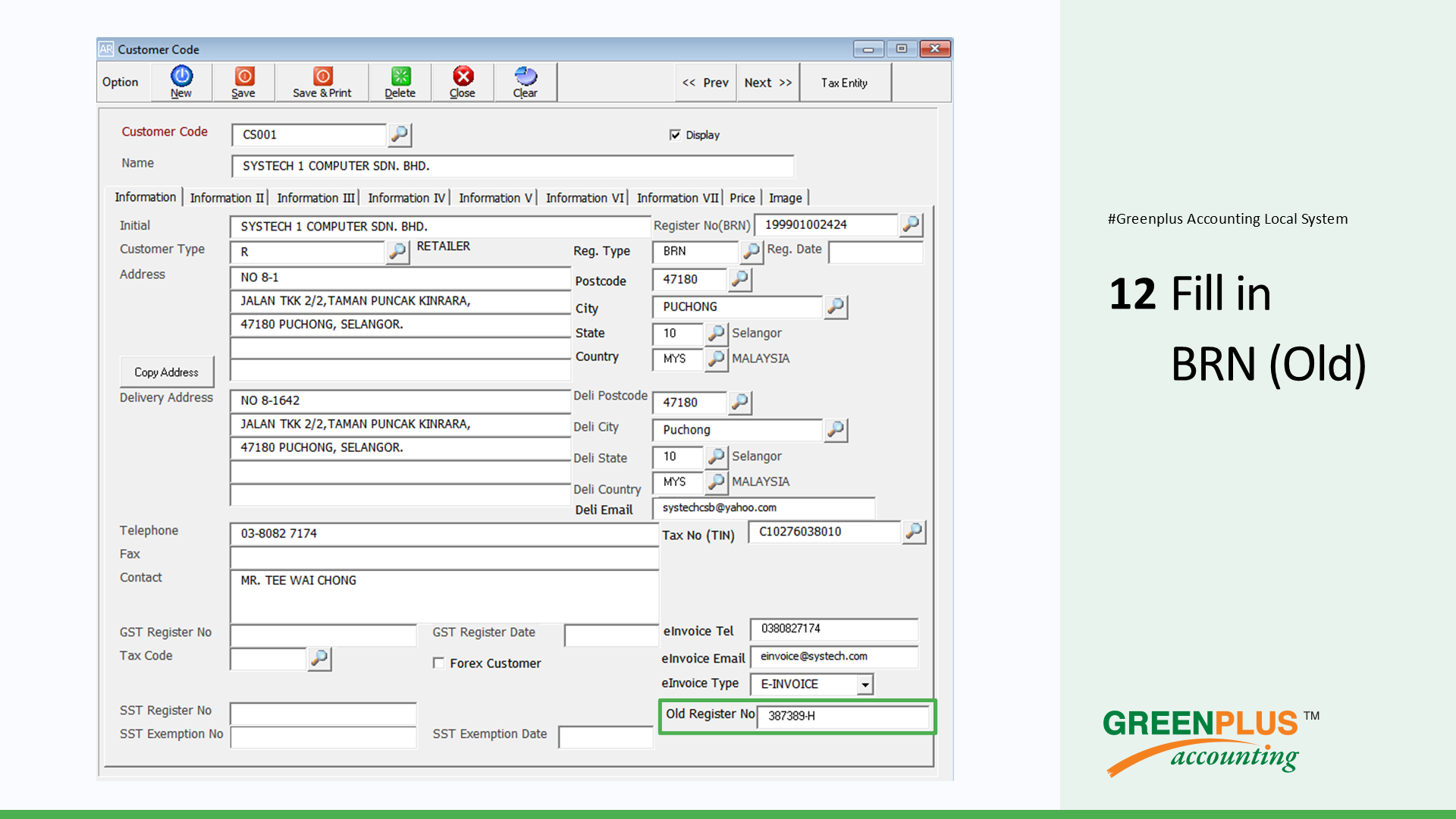Click the customer Name field
The image size is (1456, 819).
(513, 166)
